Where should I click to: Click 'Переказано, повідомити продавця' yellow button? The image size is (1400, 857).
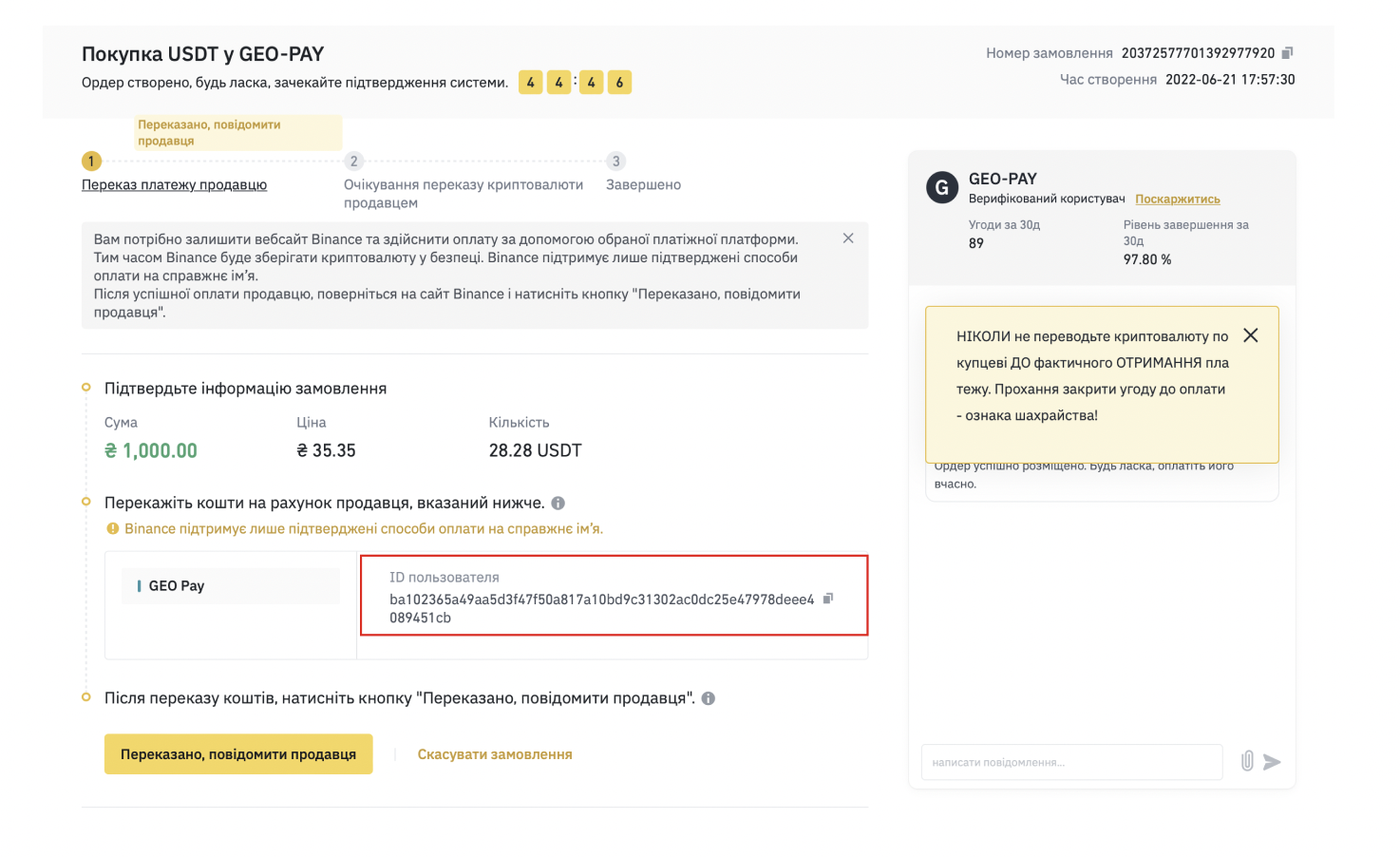[238, 754]
